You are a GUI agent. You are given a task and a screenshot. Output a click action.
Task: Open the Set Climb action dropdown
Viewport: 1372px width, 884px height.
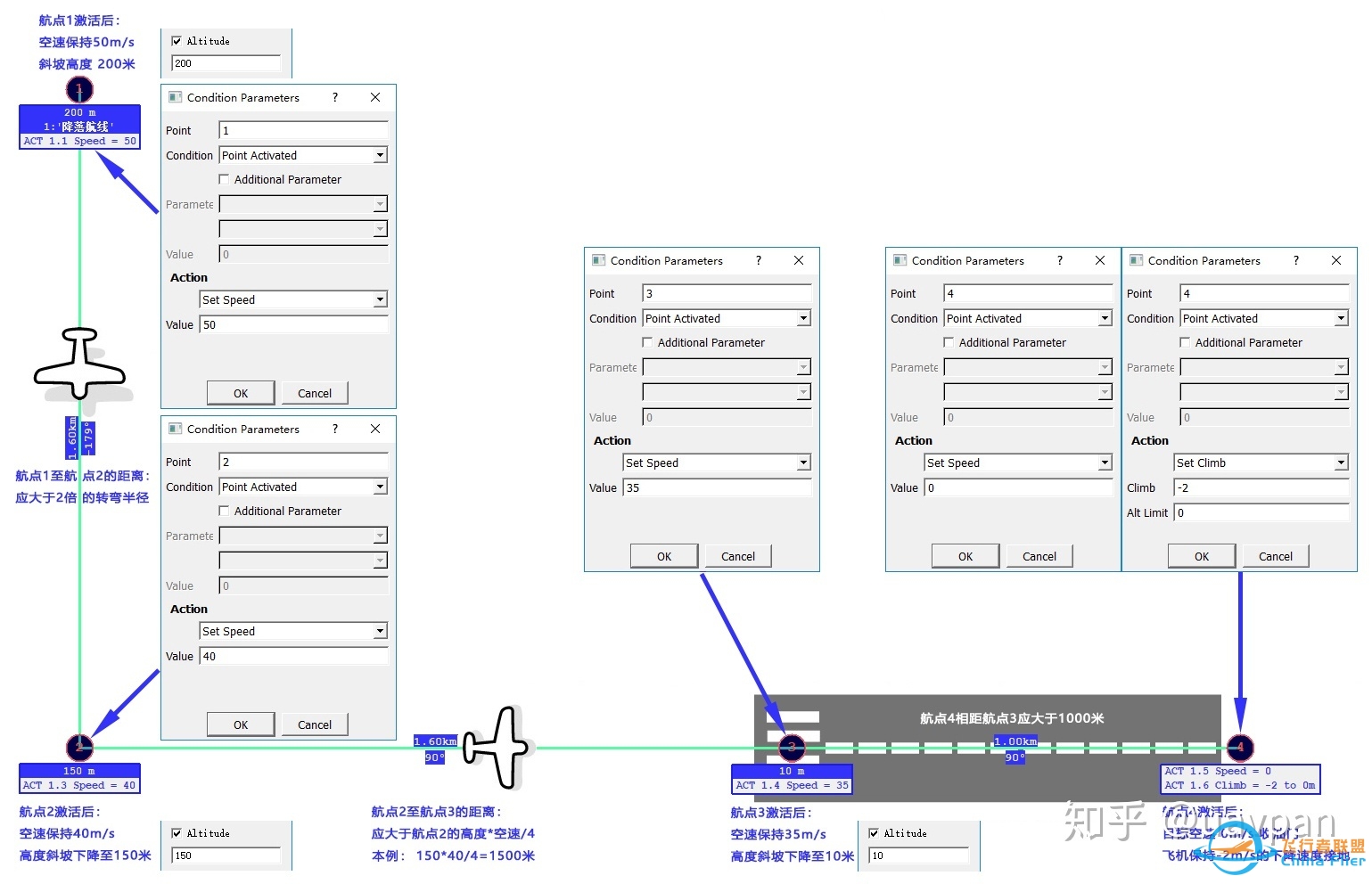click(1341, 463)
